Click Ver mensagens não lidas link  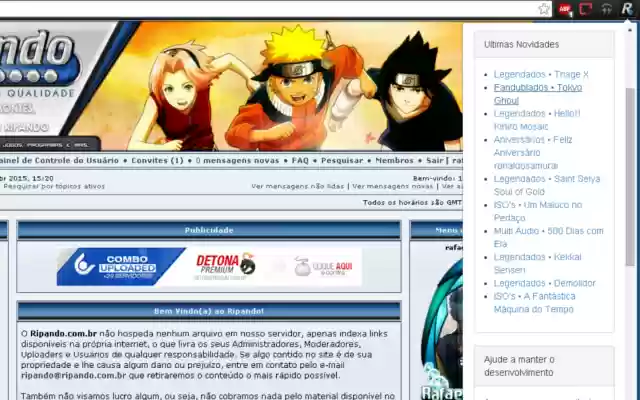point(298,186)
